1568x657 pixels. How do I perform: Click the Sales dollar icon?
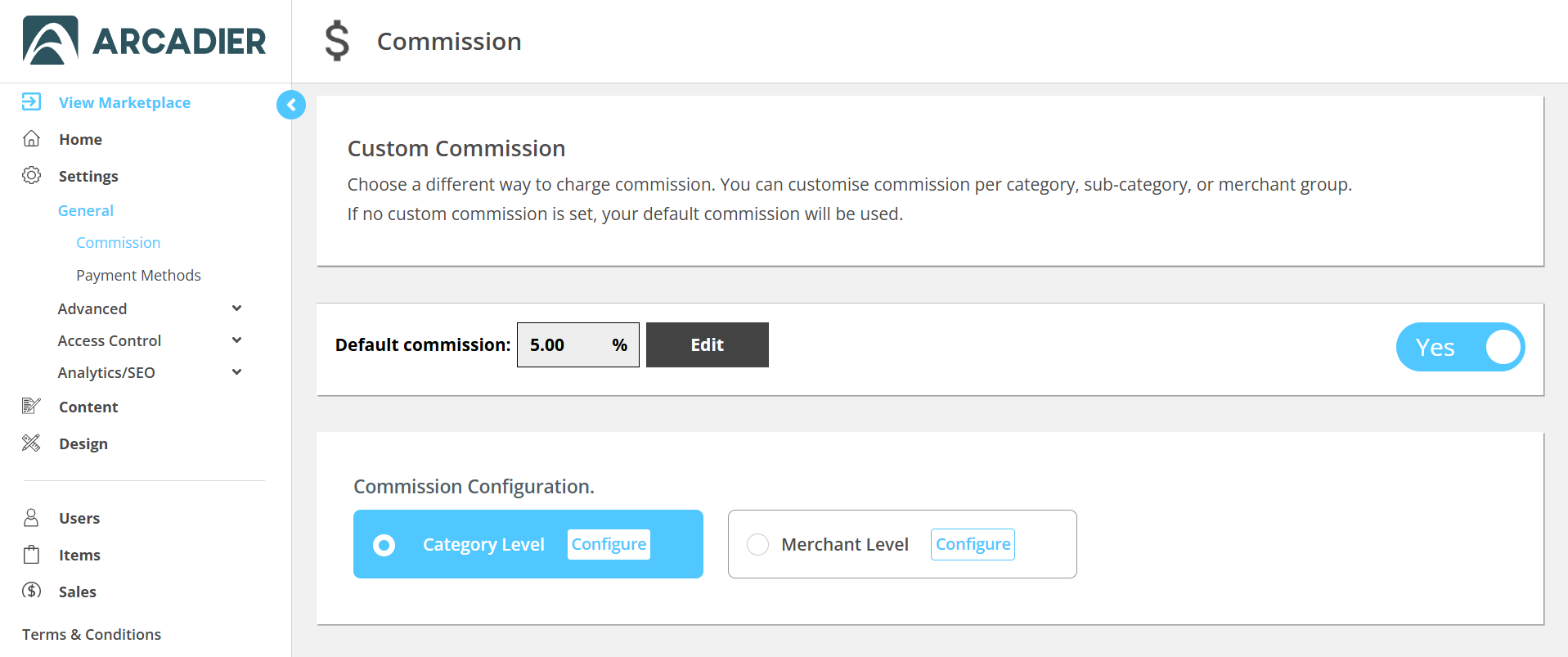[x=31, y=590]
